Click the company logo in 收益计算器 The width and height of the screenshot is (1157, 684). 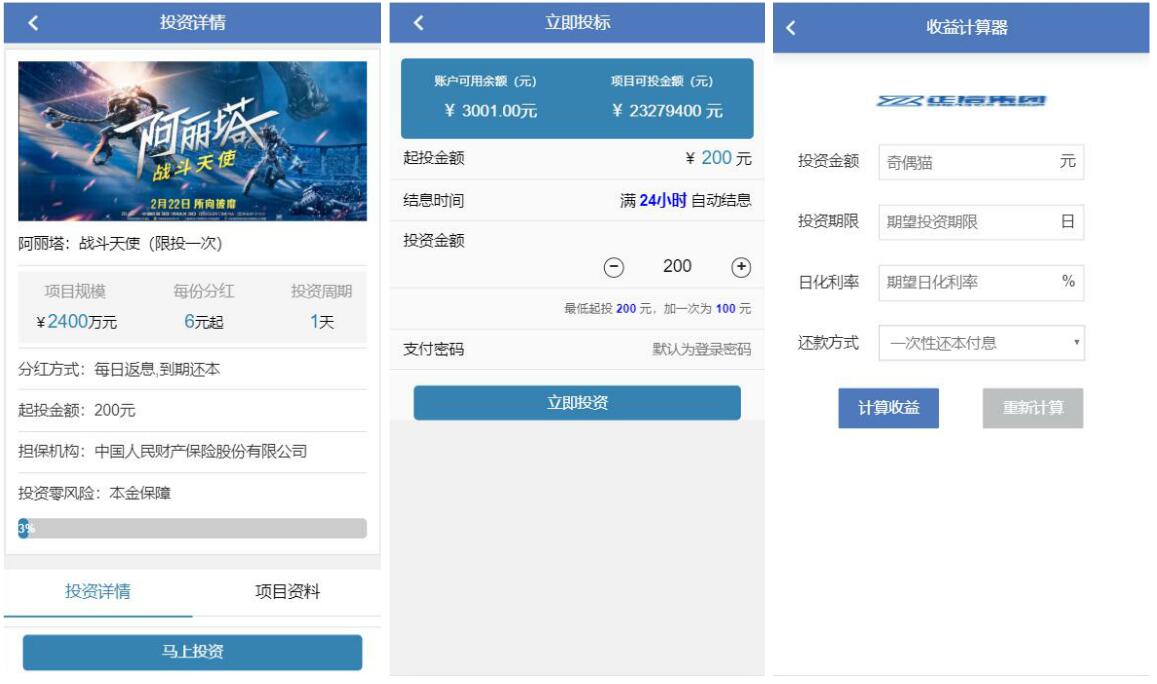[x=961, y=100]
